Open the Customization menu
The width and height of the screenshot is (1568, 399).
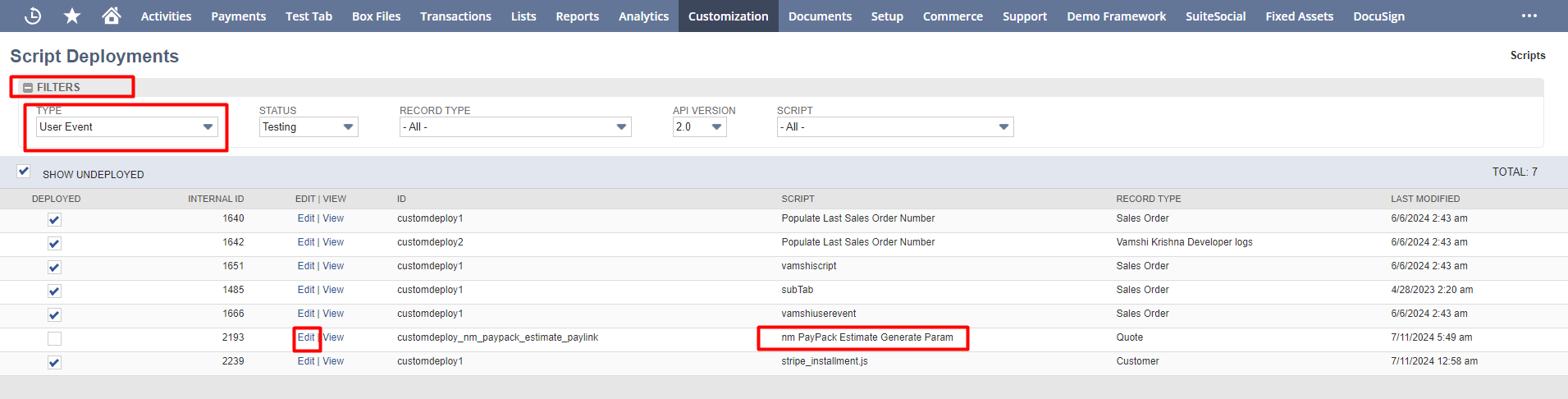[x=728, y=16]
